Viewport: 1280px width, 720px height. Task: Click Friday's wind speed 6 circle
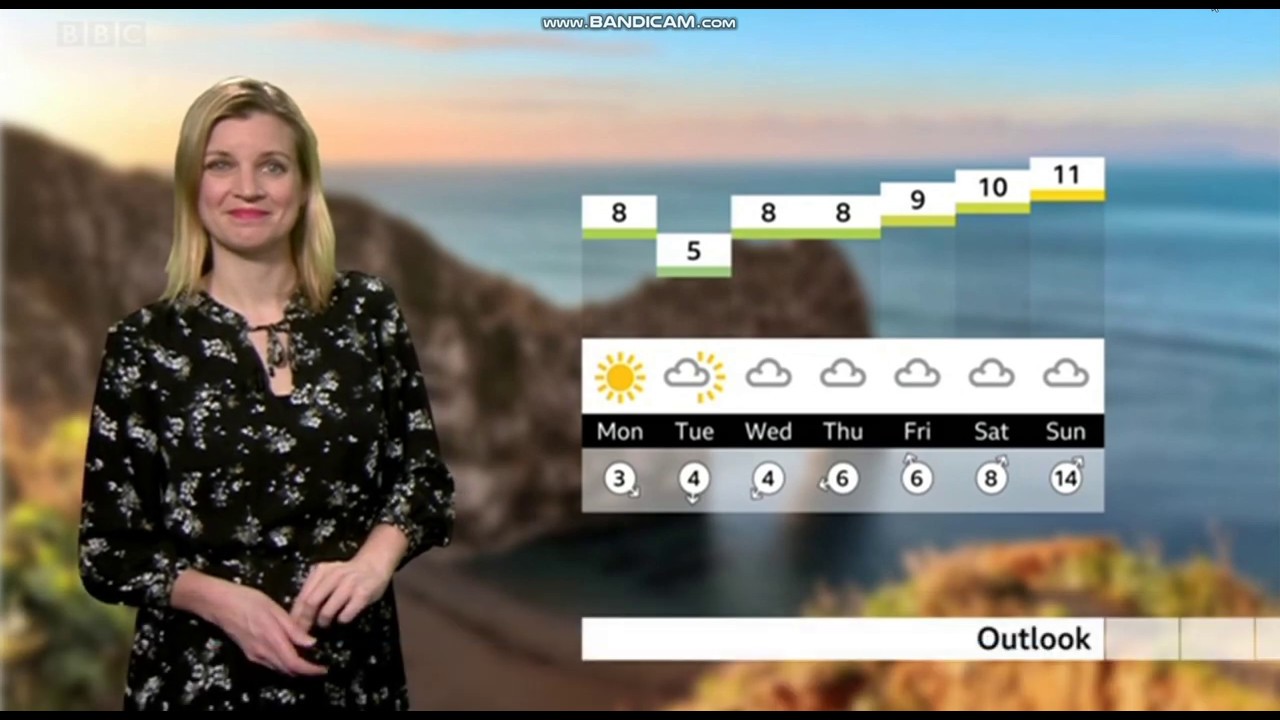point(917,478)
